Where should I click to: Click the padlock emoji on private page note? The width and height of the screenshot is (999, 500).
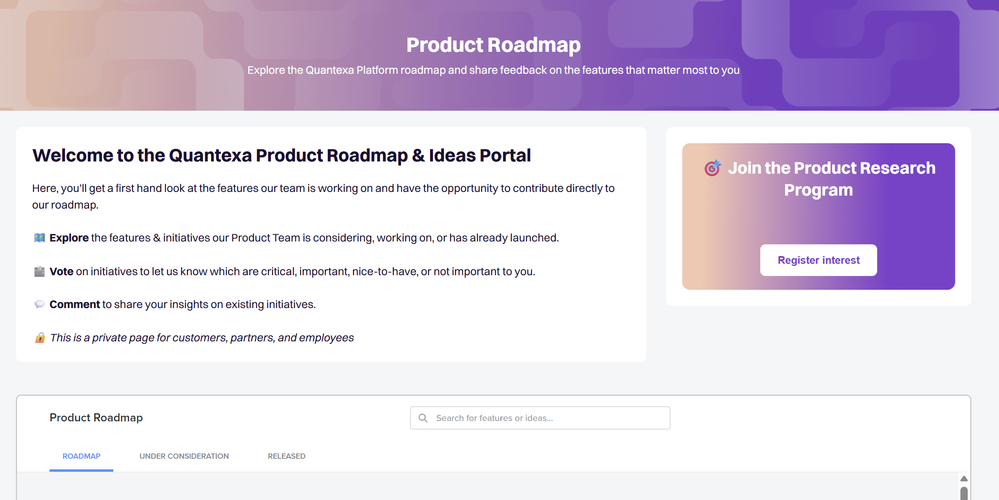click(40, 338)
